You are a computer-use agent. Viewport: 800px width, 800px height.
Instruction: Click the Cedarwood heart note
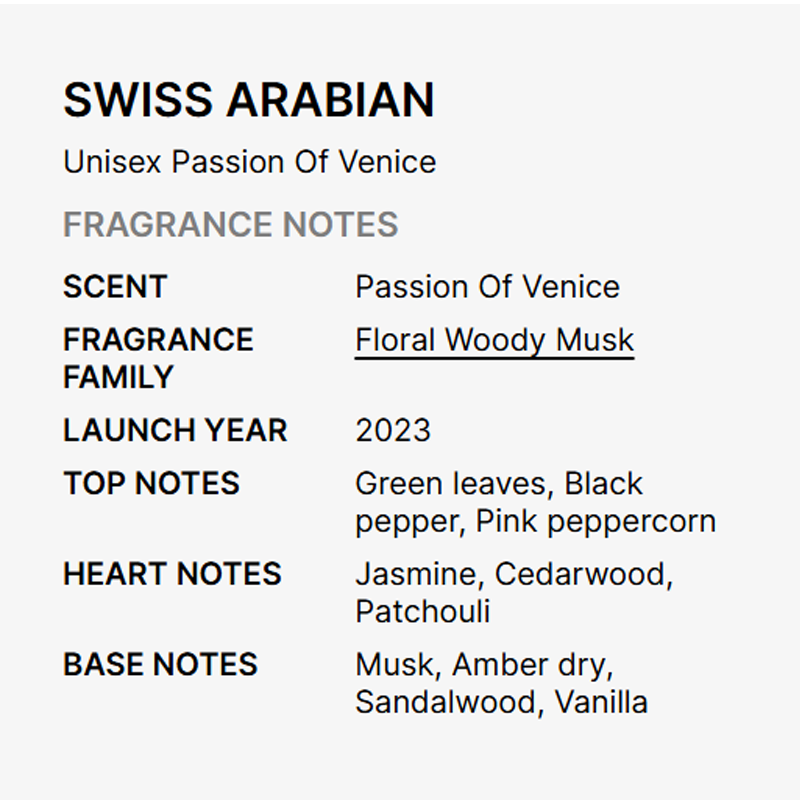point(582,574)
